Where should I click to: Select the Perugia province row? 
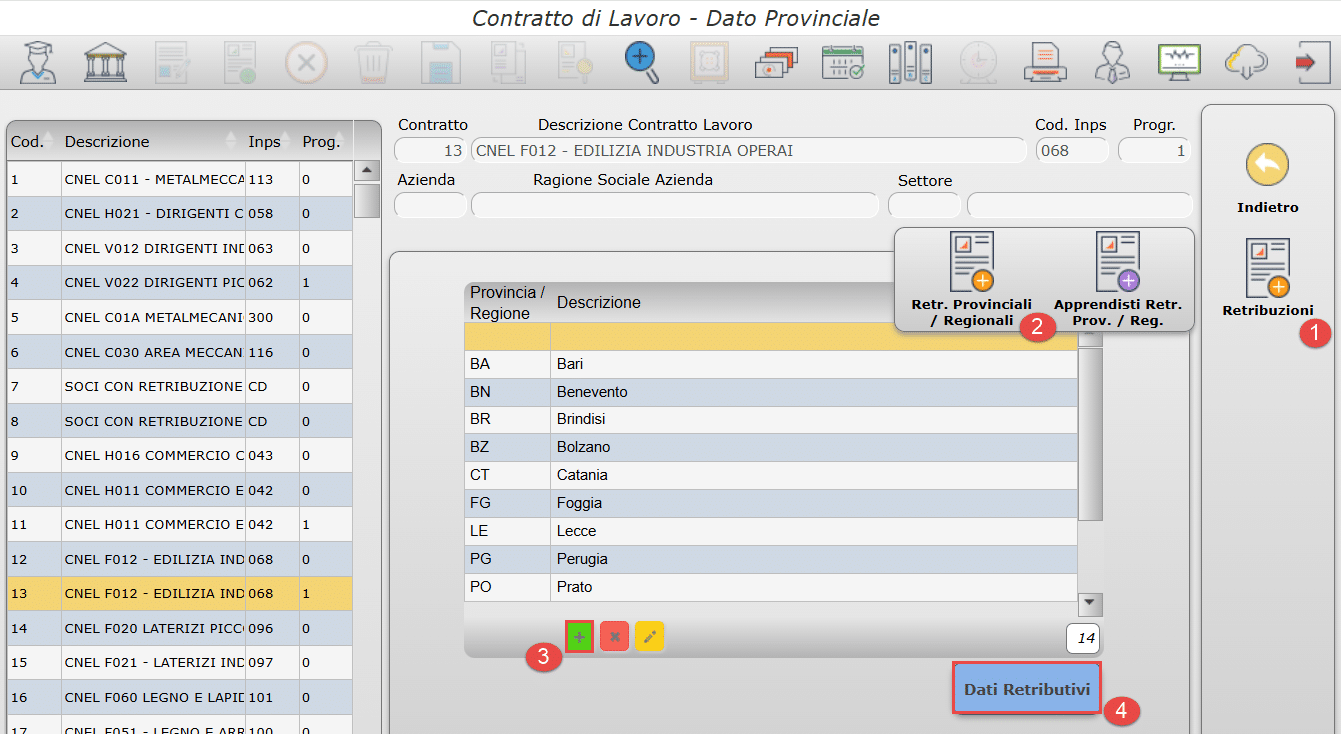coord(771,559)
